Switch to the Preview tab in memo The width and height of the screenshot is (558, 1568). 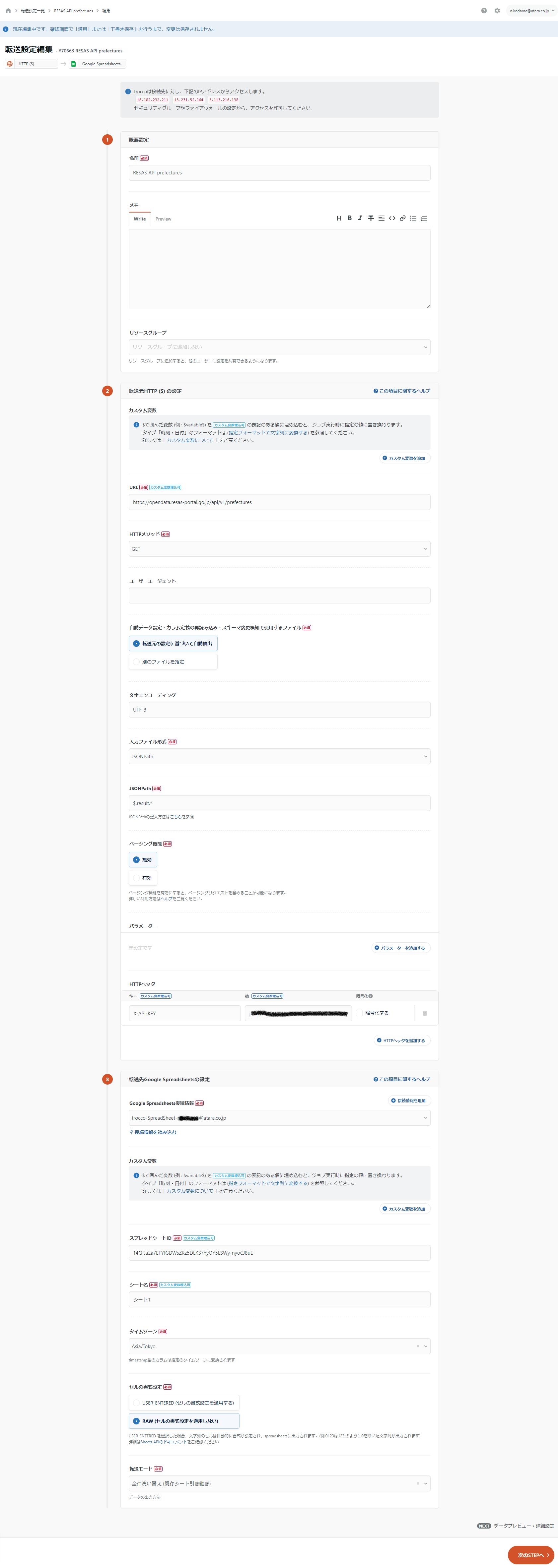click(x=163, y=219)
